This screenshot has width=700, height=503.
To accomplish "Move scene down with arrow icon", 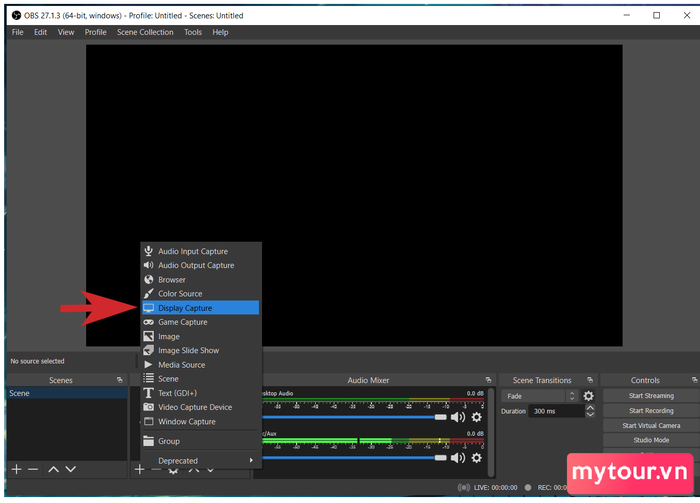I will 71,469.
